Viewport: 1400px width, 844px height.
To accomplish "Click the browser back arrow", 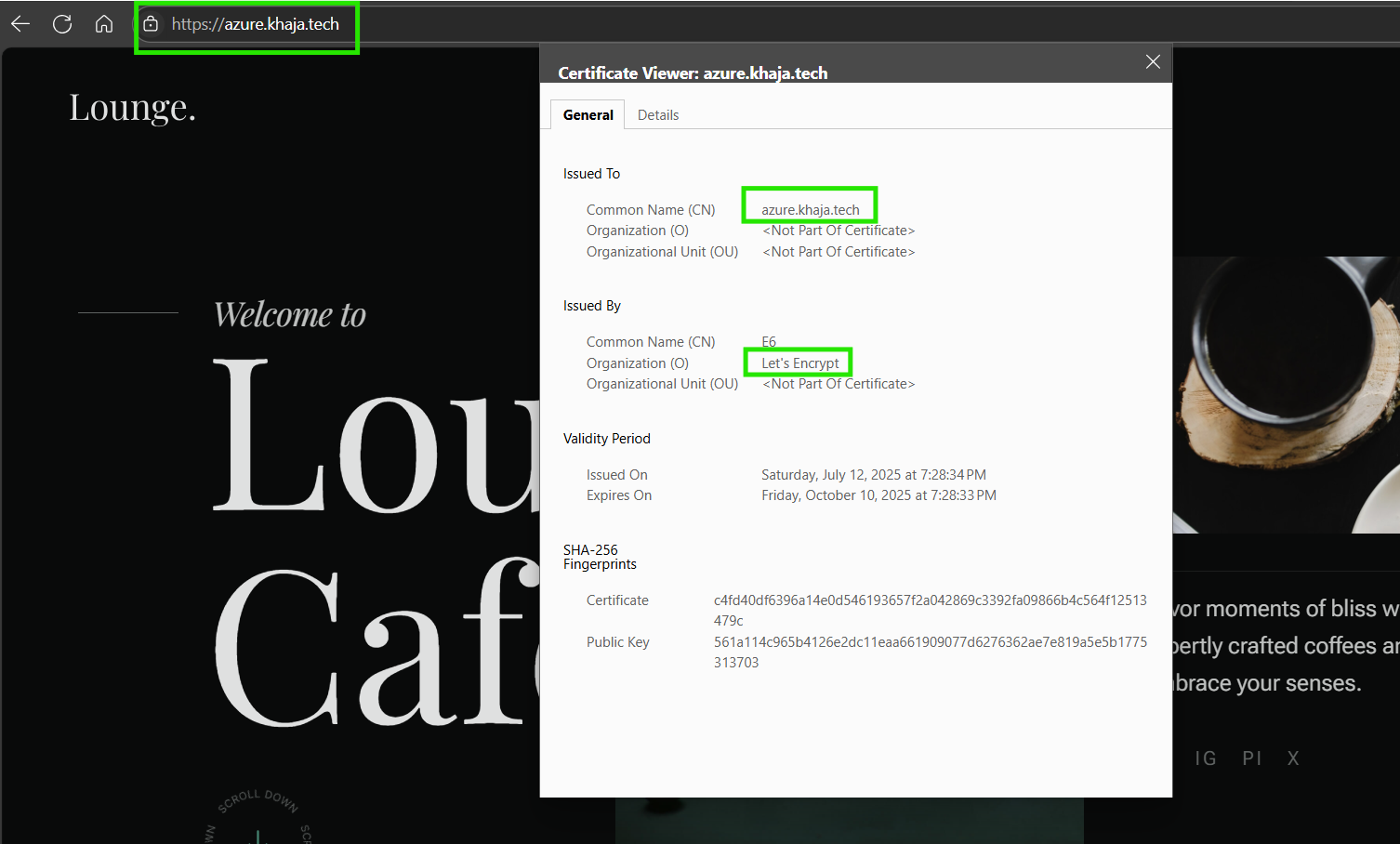I will (20, 24).
